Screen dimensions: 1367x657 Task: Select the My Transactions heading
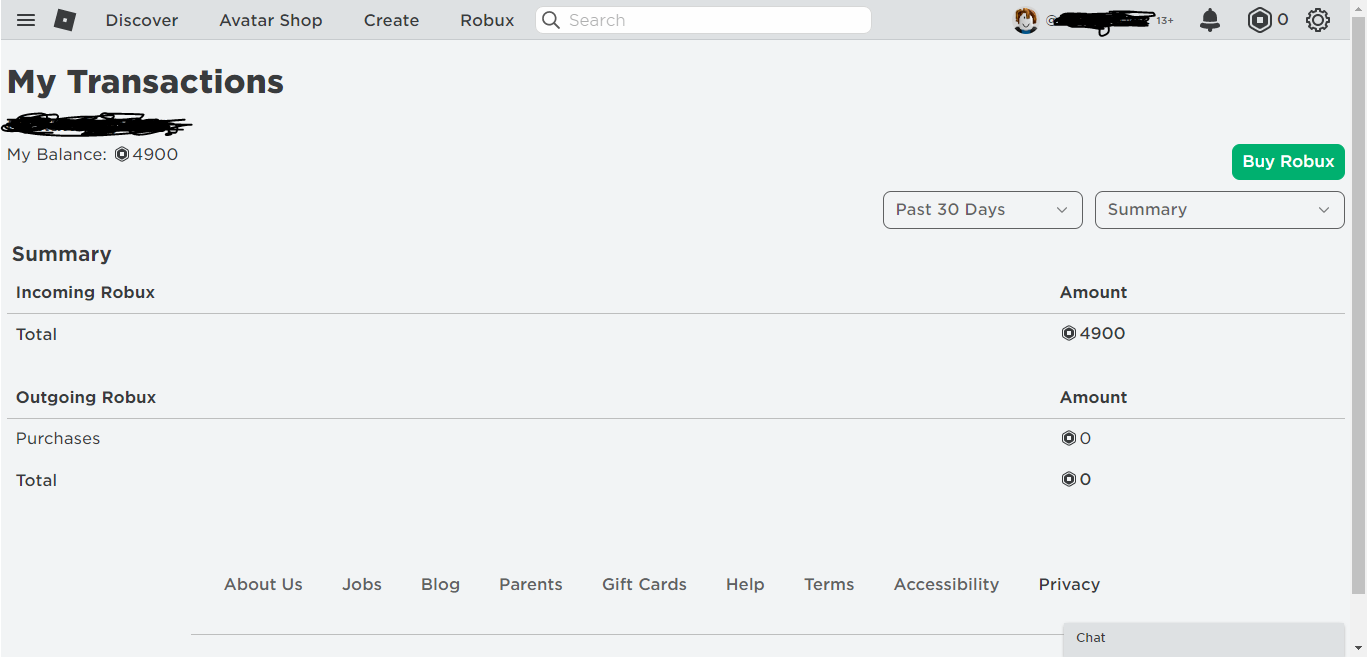[x=146, y=82]
